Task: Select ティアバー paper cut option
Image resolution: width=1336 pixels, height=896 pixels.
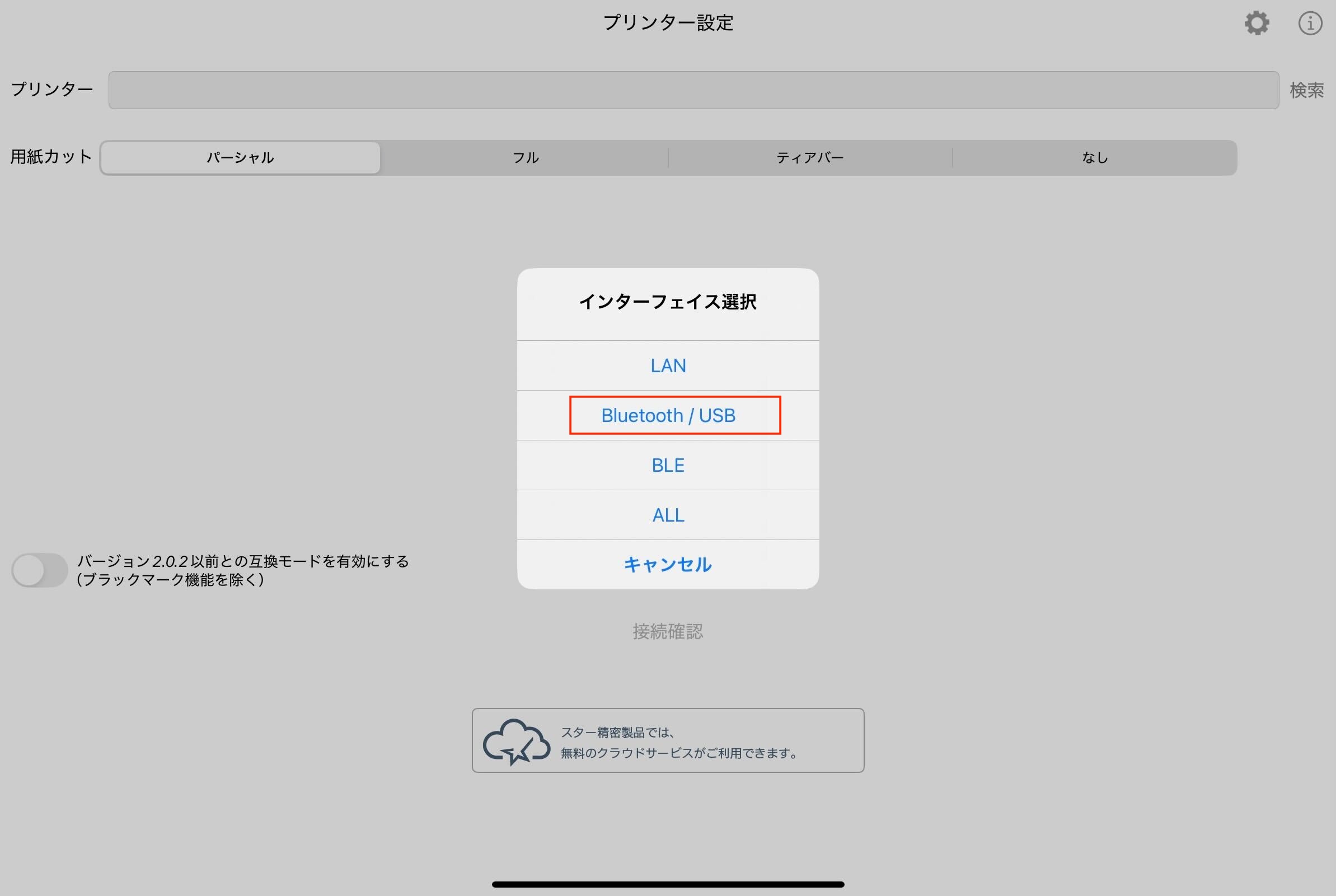Action: pyautogui.click(x=810, y=157)
